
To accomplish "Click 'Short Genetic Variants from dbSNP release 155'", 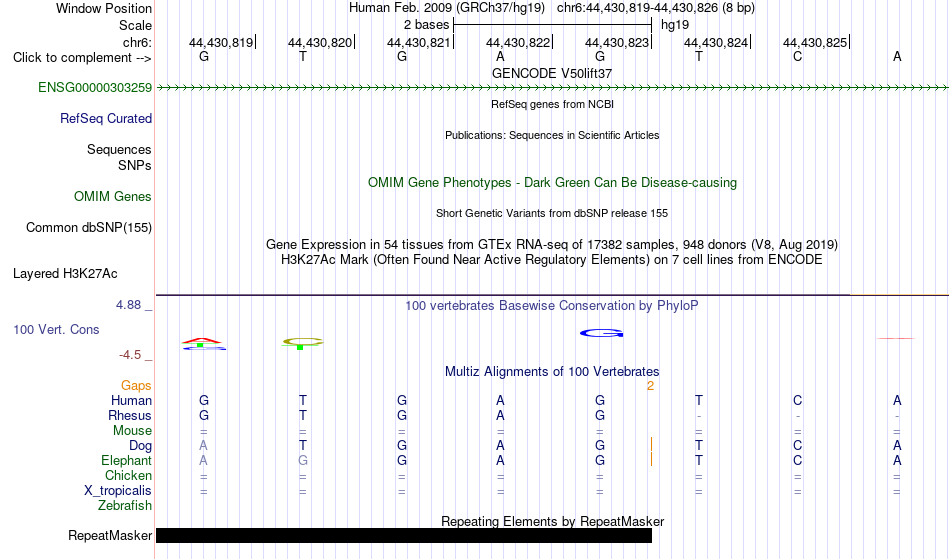I will 552,213.
